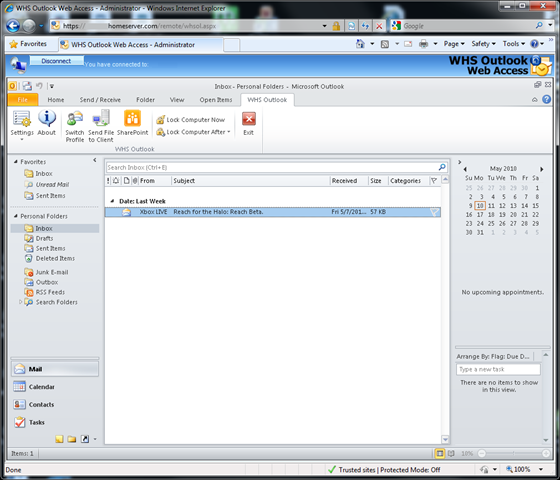This screenshot has height=480, width=560.
Task: Go to next month in calendar
Action: click(x=541, y=169)
